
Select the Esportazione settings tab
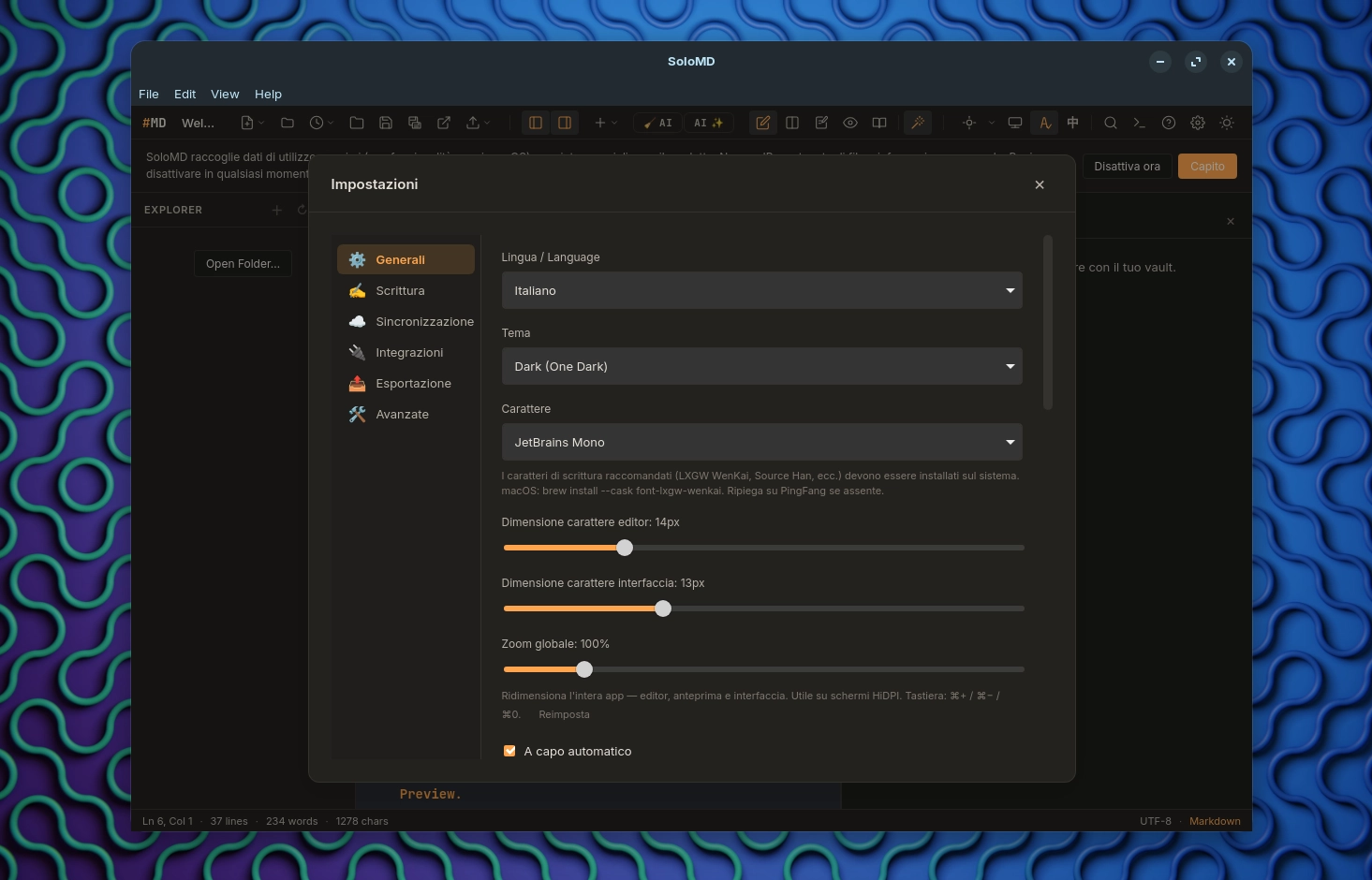pos(406,383)
